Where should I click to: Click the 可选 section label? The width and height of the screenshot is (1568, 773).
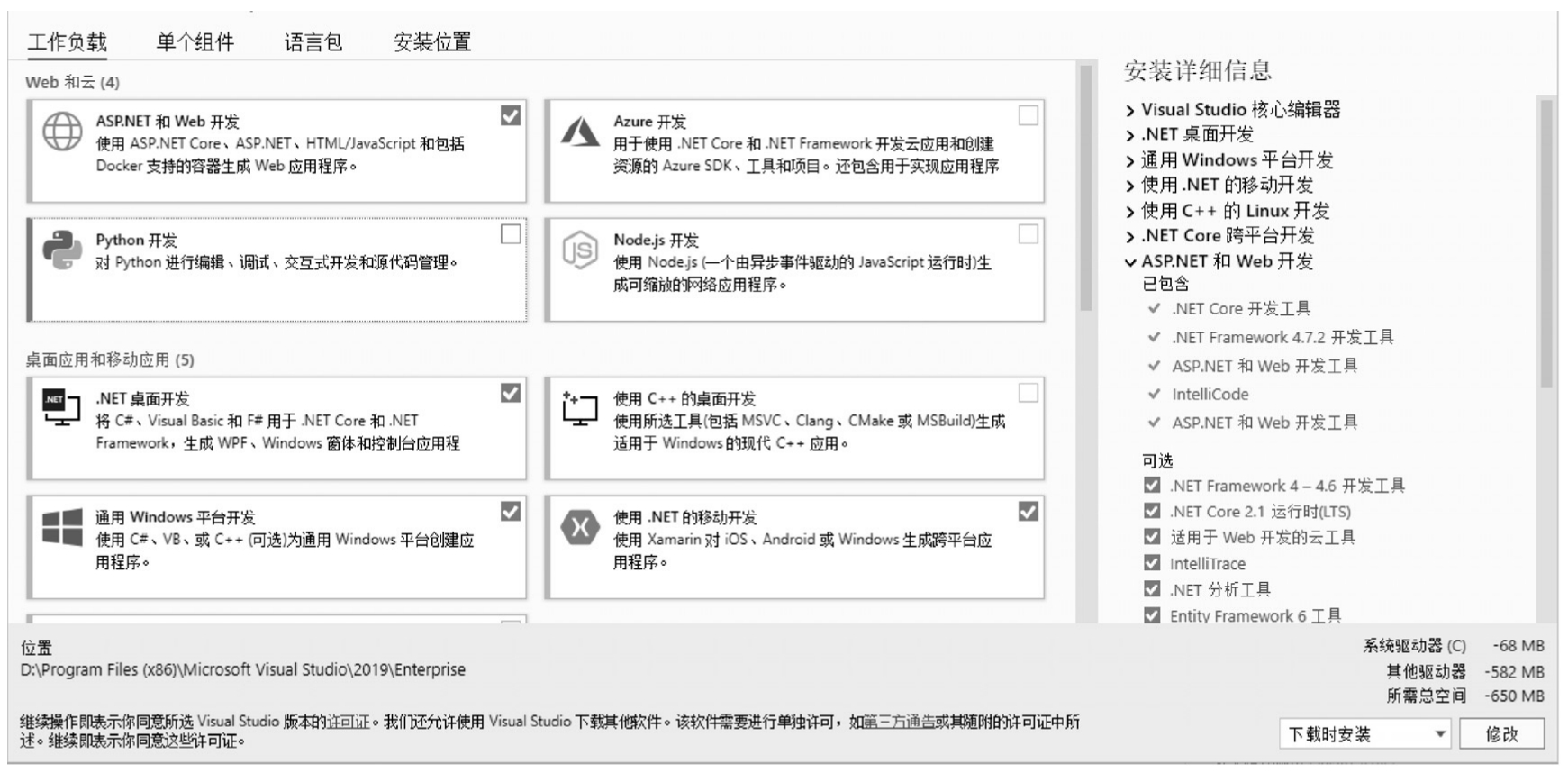click(x=1157, y=460)
